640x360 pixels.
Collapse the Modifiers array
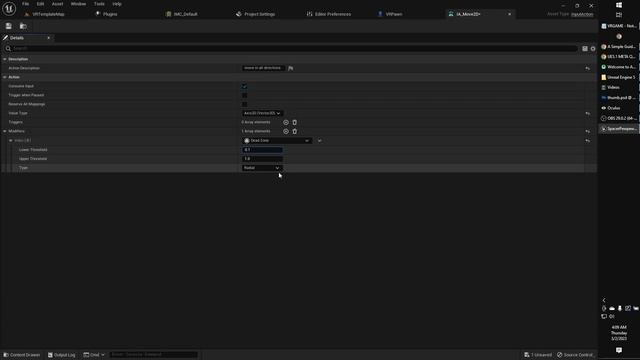[x=4, y=131]
